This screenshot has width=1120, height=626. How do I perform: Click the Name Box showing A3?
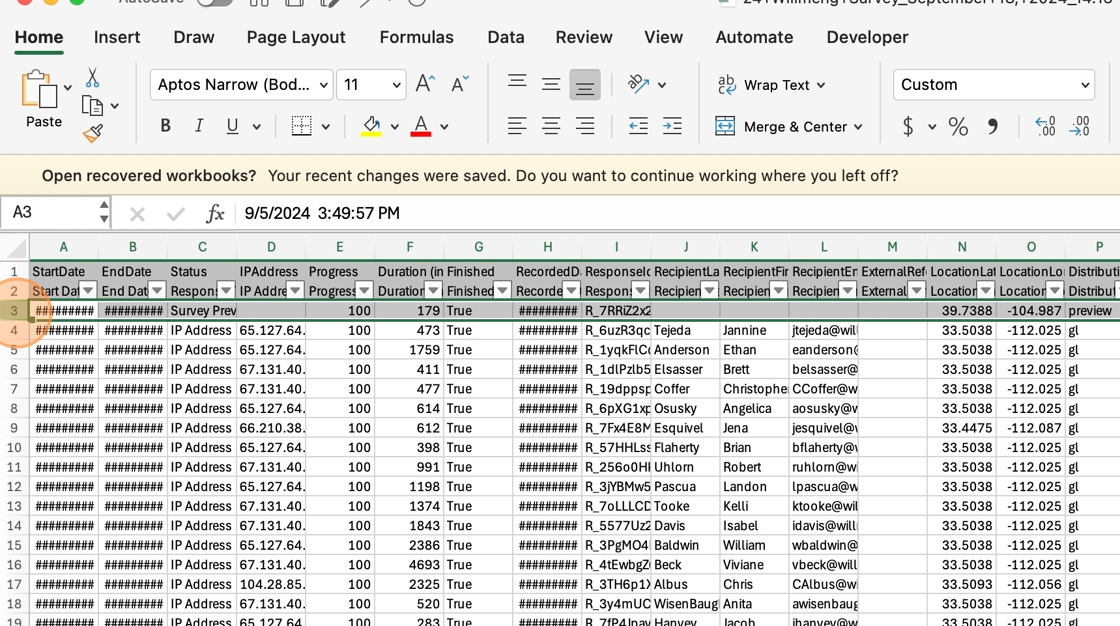coord(48,213)
